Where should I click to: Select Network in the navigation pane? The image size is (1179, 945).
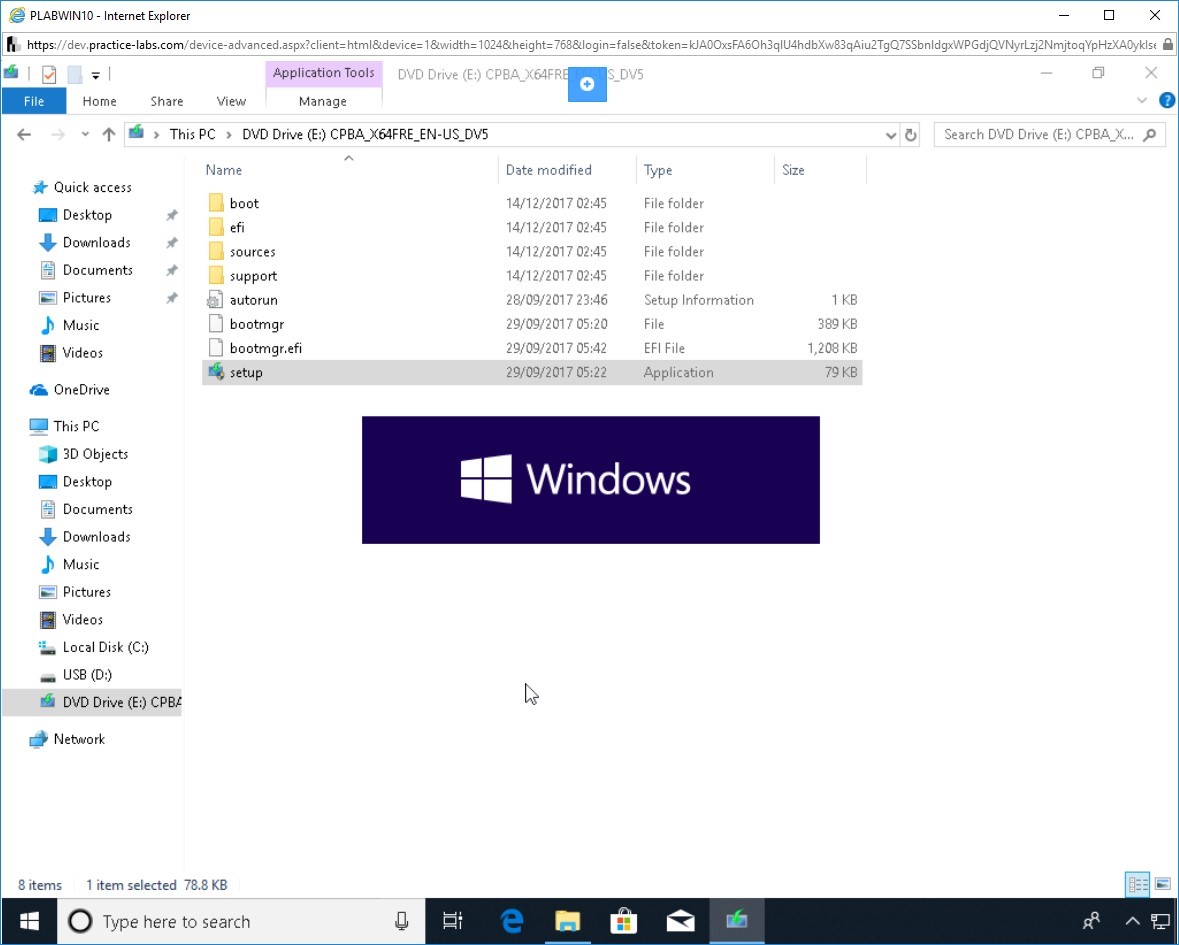click(x=79, y=739)
